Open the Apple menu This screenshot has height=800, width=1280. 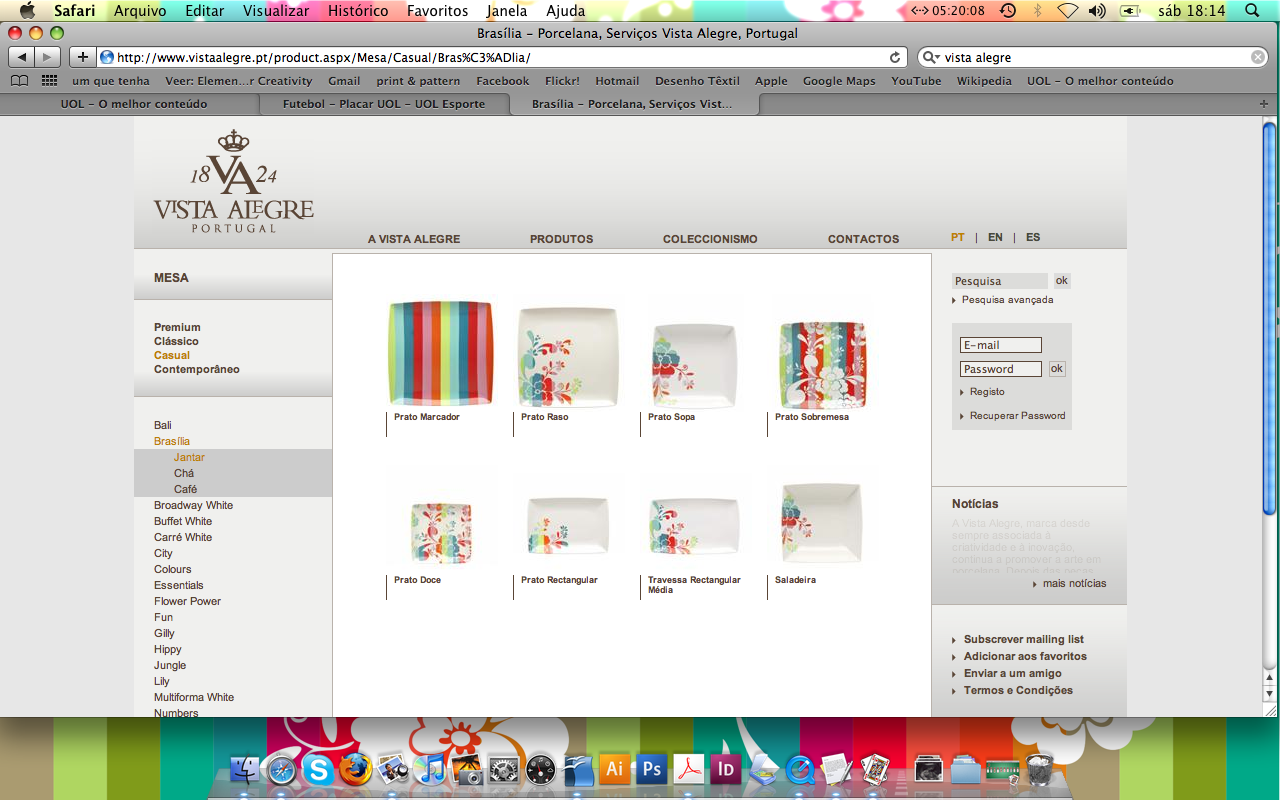point(27,10)
